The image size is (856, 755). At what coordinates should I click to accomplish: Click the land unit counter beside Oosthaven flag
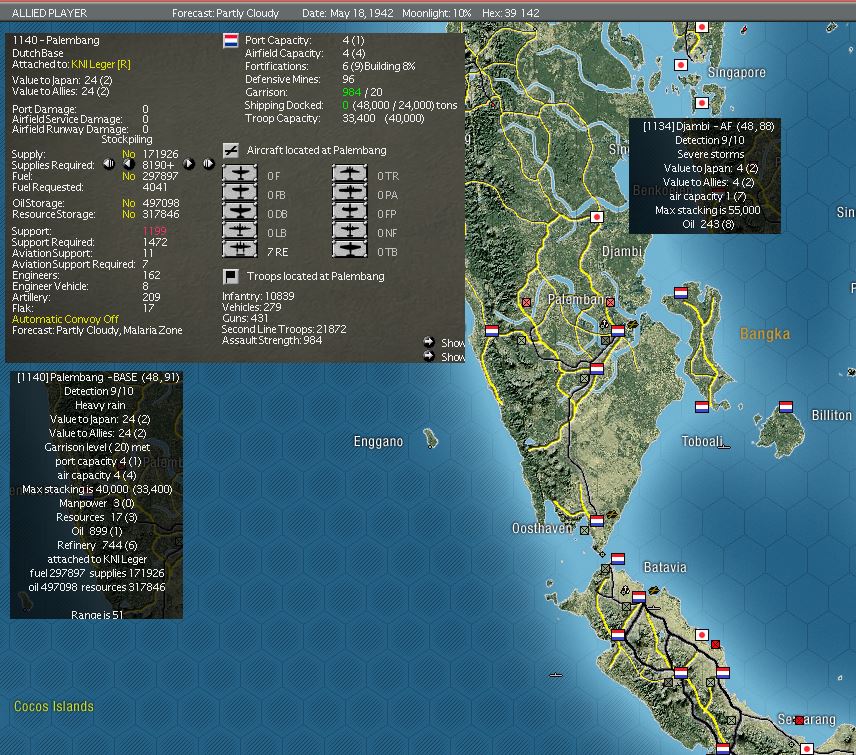[x=584, y=530]
